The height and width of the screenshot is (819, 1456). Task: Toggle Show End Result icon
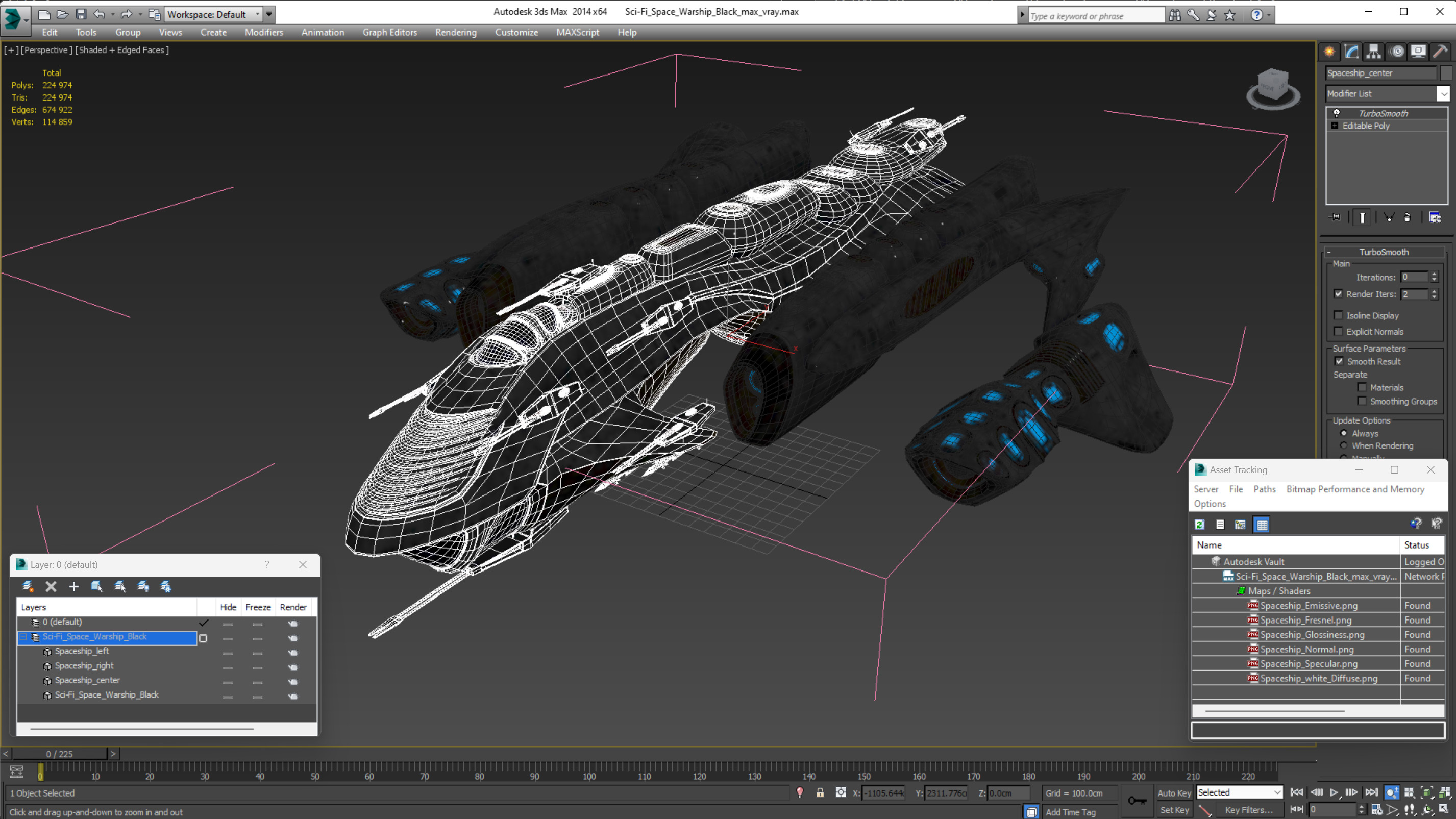tap(1362, 217)
